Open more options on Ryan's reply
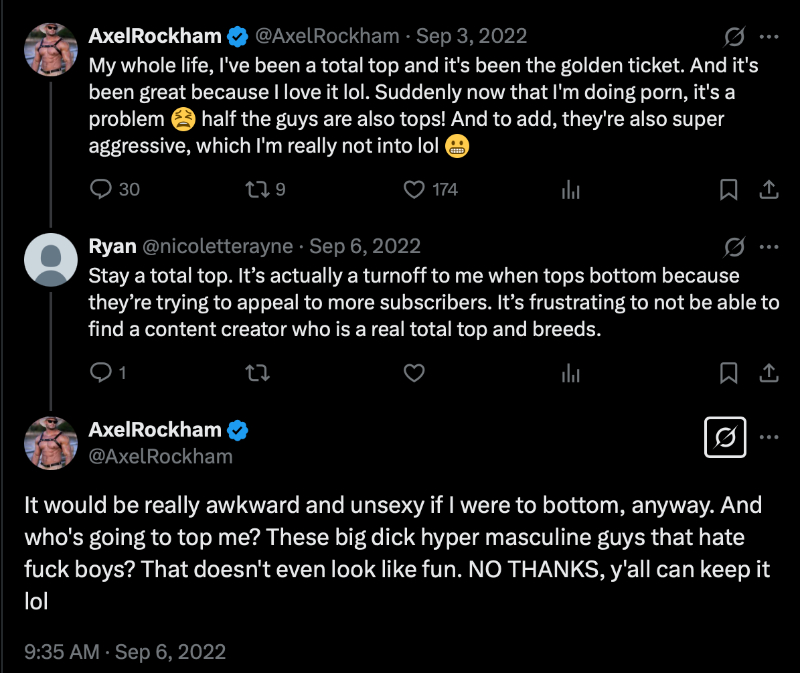Screen dimensions: 800x673 coord(769,246)
